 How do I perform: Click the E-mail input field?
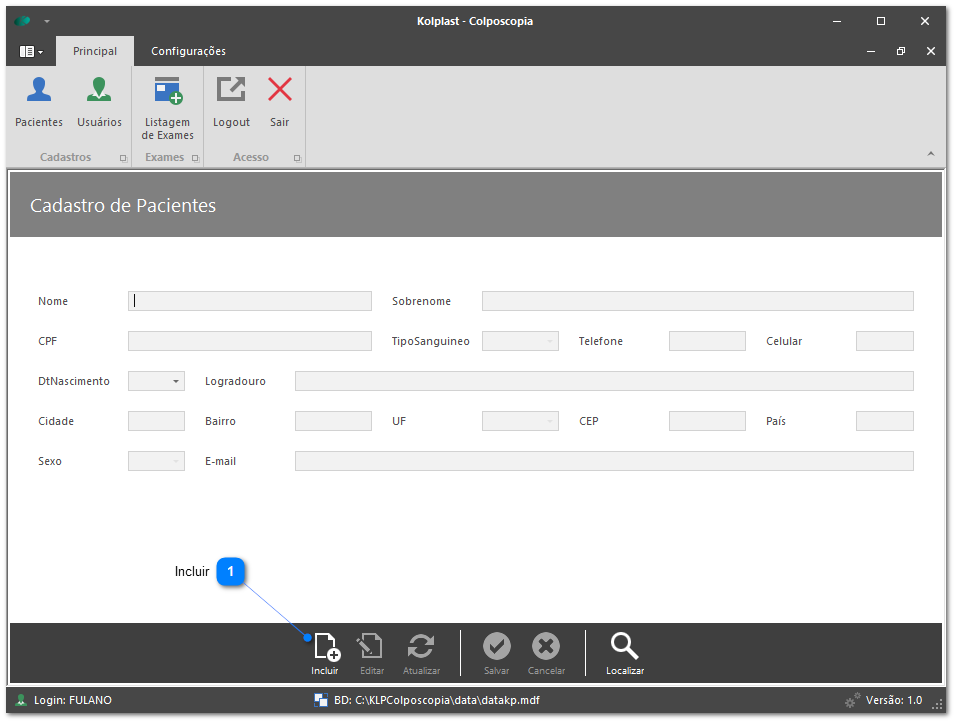tap(604, 461)
